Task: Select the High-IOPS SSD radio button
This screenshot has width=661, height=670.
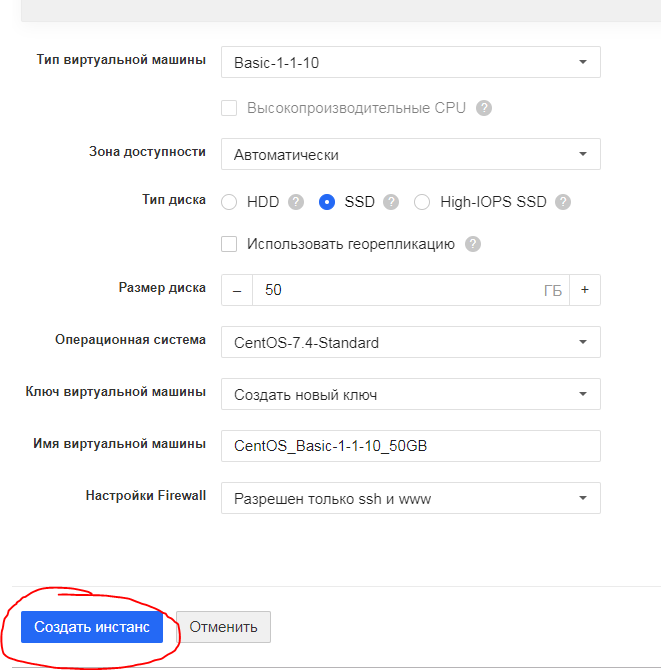Action: (422, 202)
